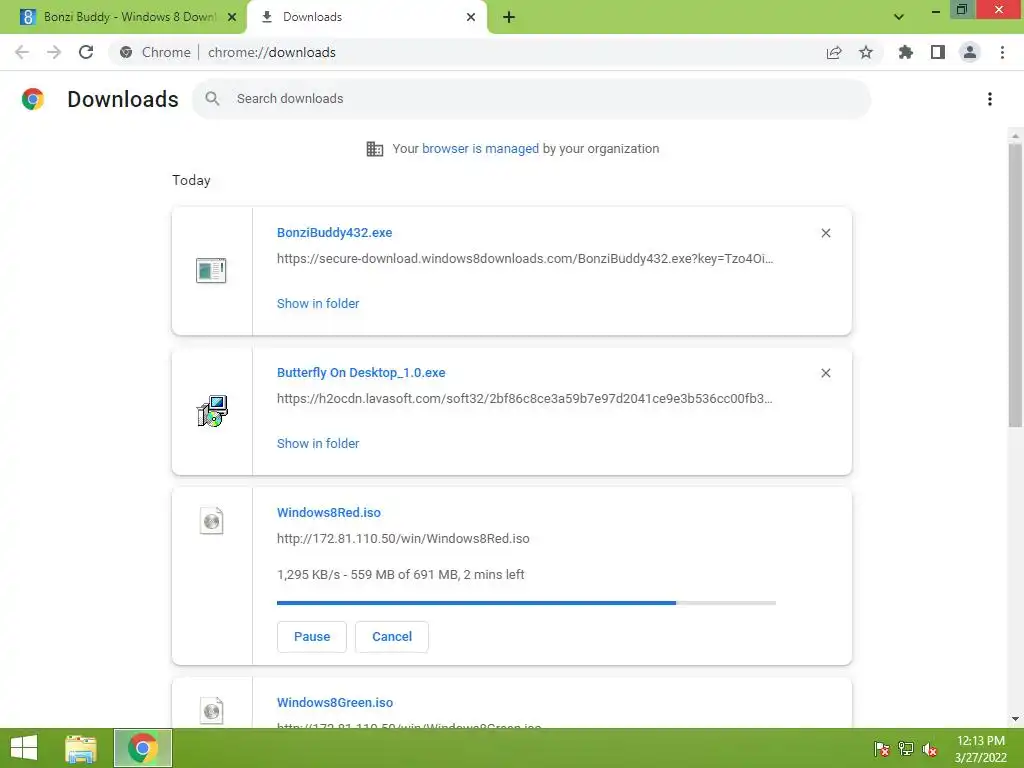Switch to the Bonzi Buddy tab

click(x=123, y=17)
